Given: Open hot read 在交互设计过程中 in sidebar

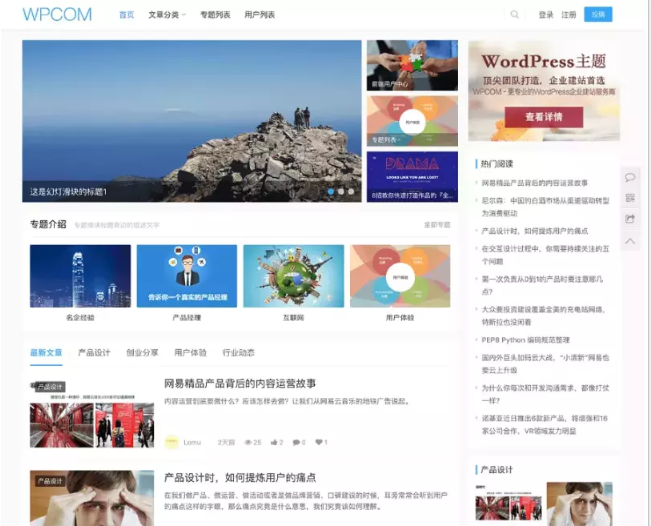Looking at the screenshot, I should click(545, 255).
